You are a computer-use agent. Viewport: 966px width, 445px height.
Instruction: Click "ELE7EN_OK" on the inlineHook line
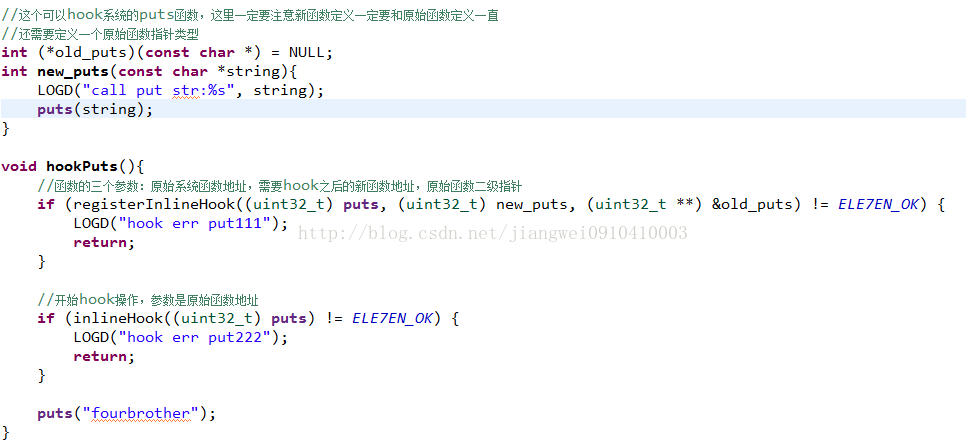tap(392, 319)
